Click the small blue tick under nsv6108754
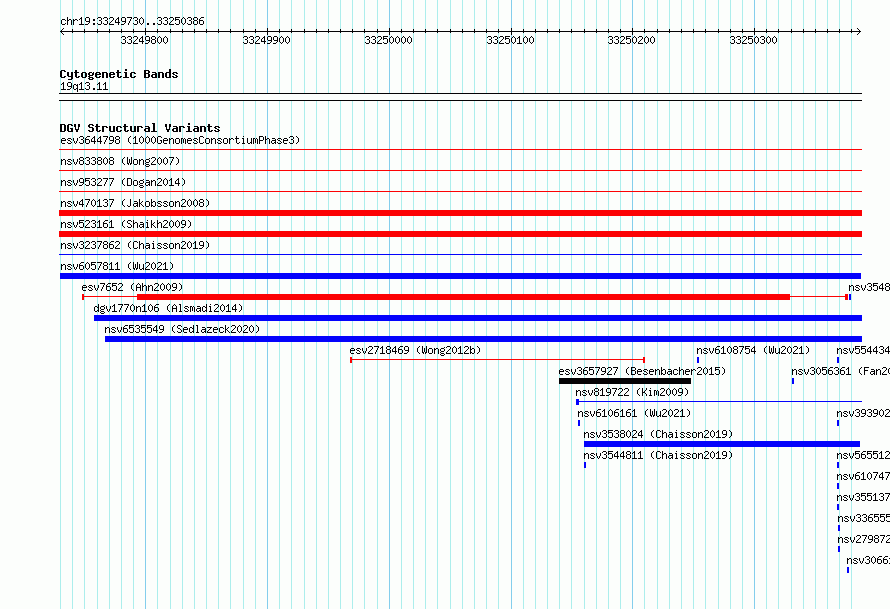Screen dimensions: 890x609 698,360
